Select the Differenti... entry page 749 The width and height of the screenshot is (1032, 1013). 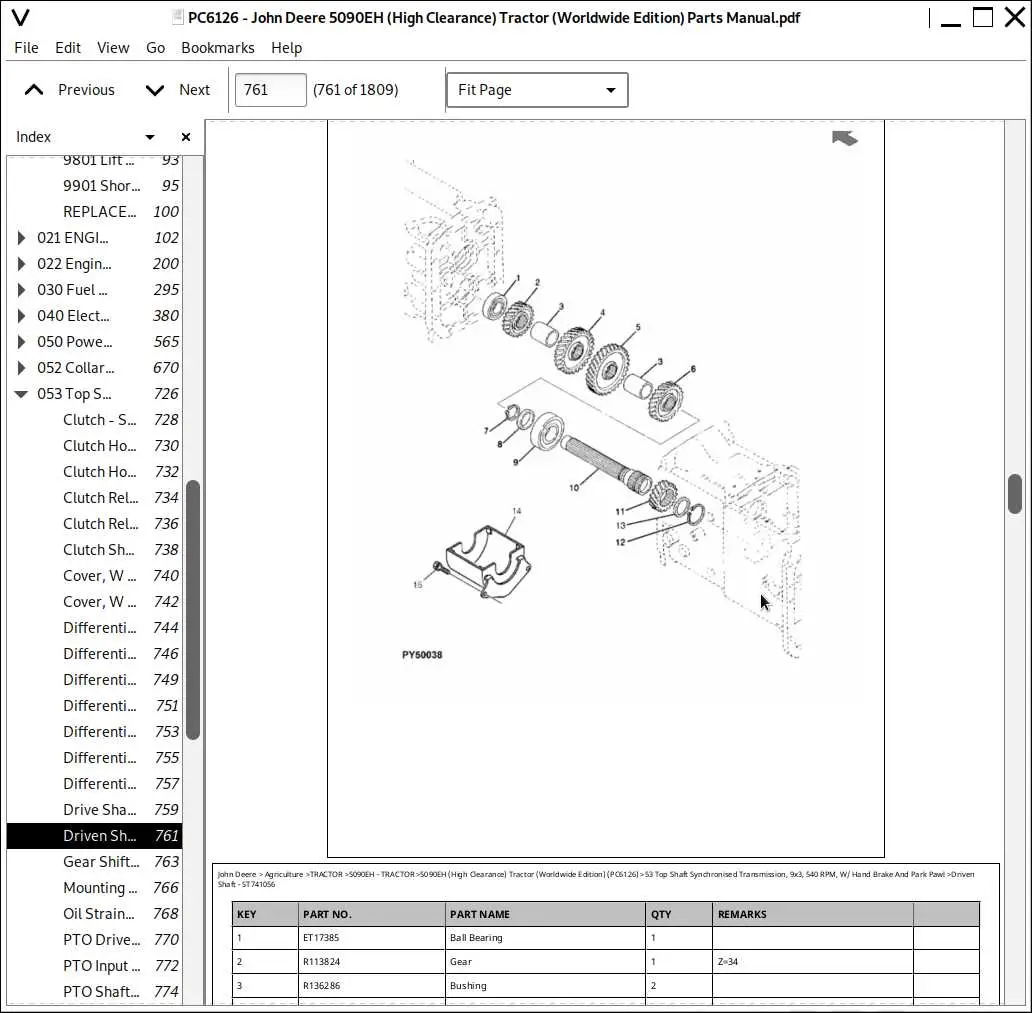94,680
